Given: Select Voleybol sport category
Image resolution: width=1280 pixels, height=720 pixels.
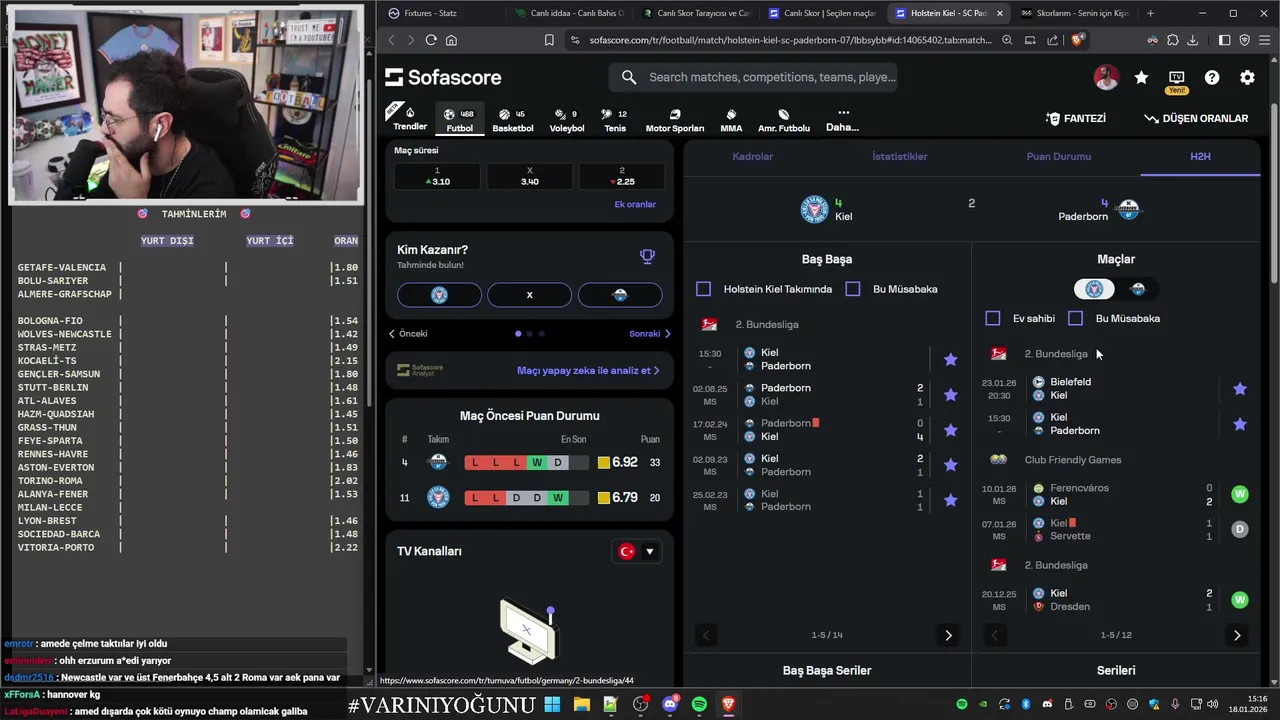Looking at the screenshot, I should coord(567,120).
